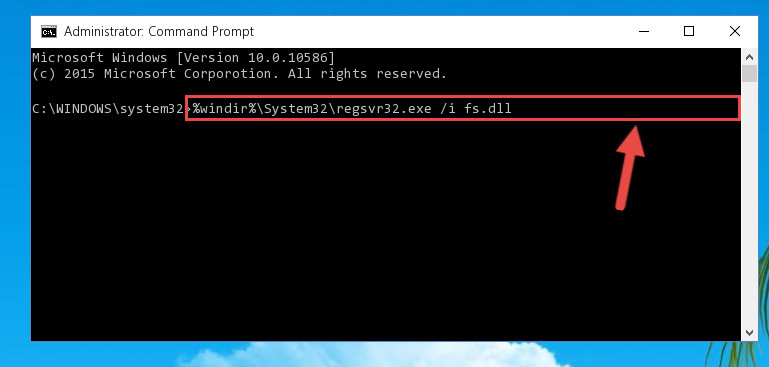
Task: Click the scrollbar down arrow
Action: [749, 333]
